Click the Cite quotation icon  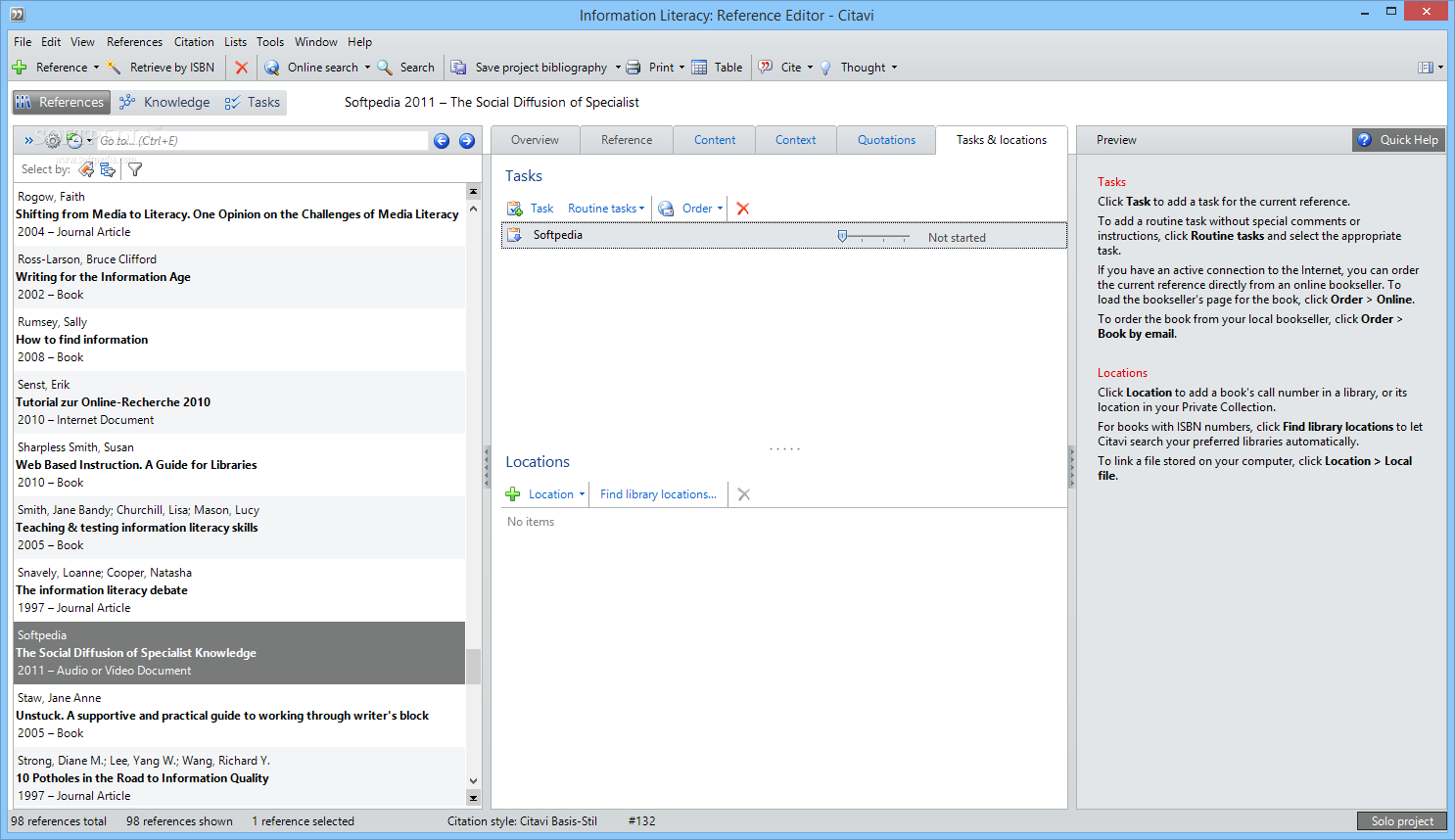pos(766,68)
